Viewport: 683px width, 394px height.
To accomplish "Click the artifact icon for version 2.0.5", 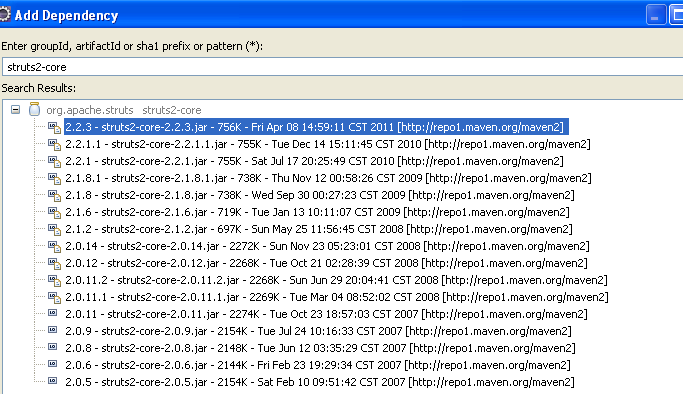I will point(53,381).
